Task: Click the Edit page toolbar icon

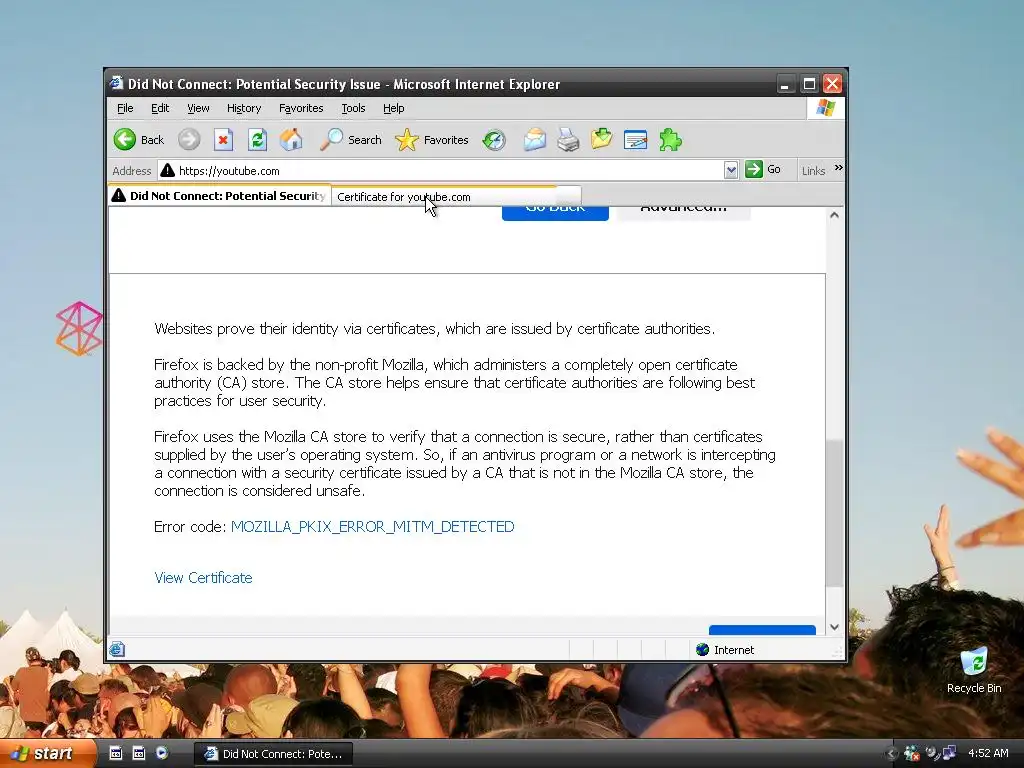Action: 635,140
